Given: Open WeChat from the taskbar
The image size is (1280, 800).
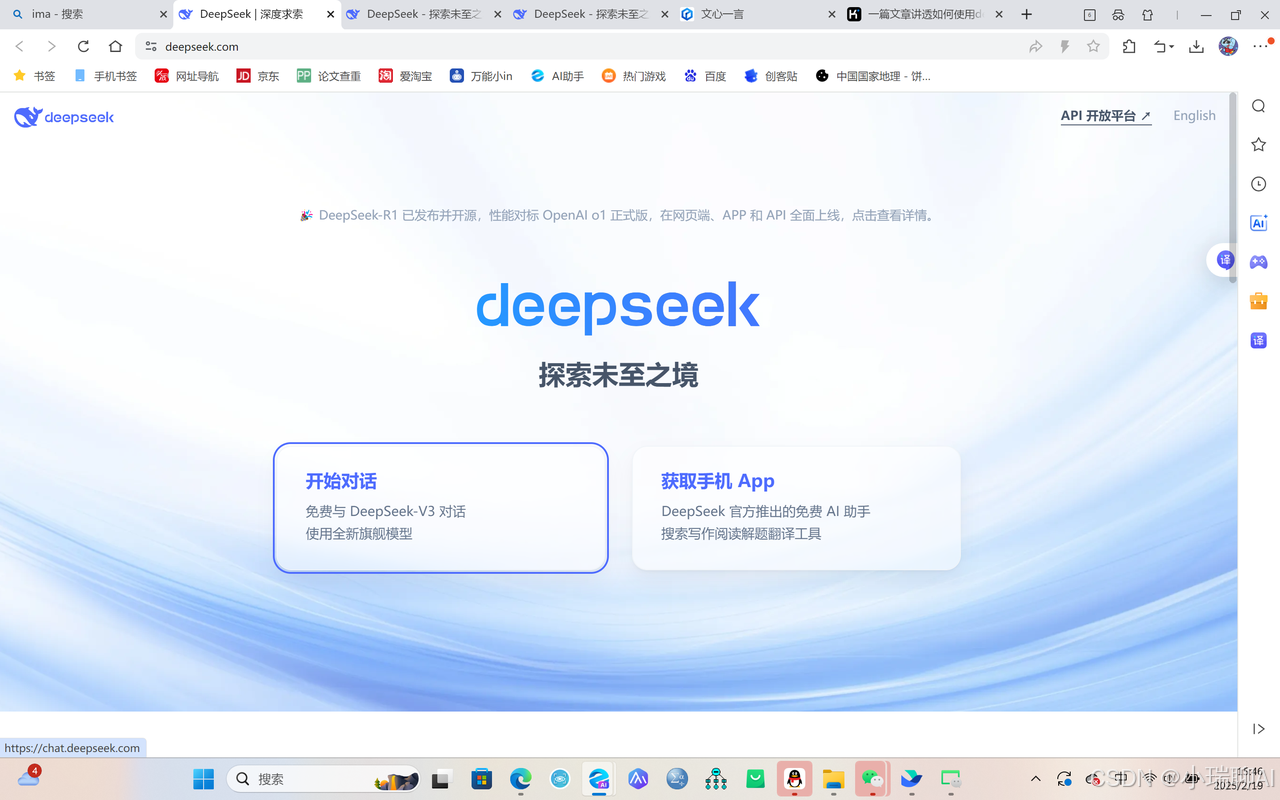Looking at the screenshot, I should coord(873,779).
